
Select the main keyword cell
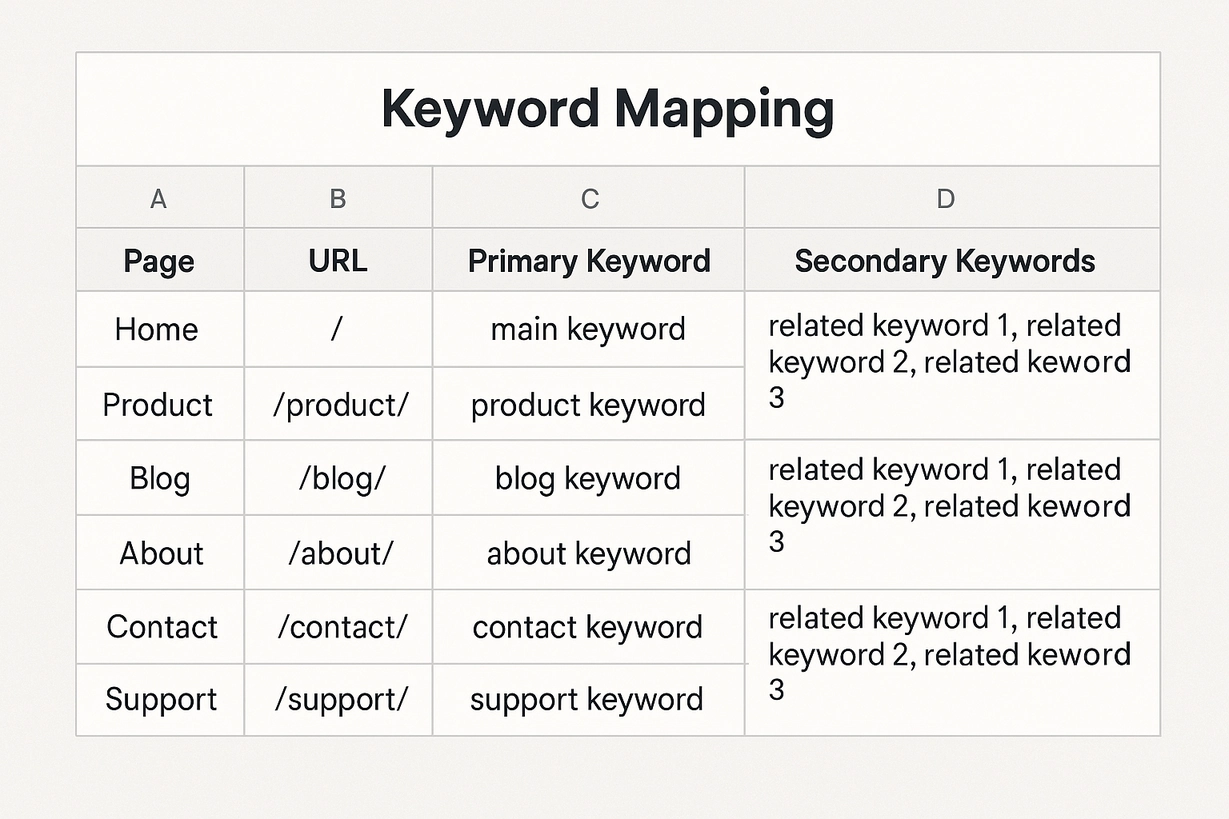(x=588, y=329)
